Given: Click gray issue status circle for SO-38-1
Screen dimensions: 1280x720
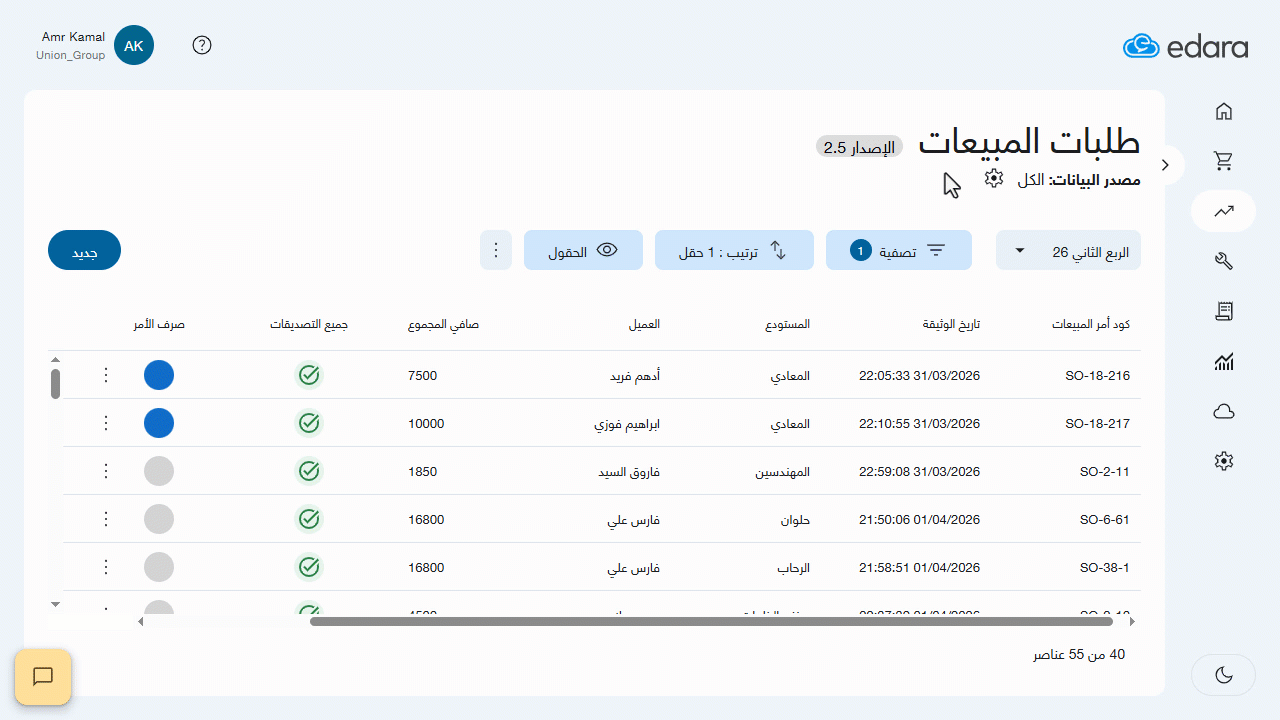Looking at the screenshot, I should [159, 567].
